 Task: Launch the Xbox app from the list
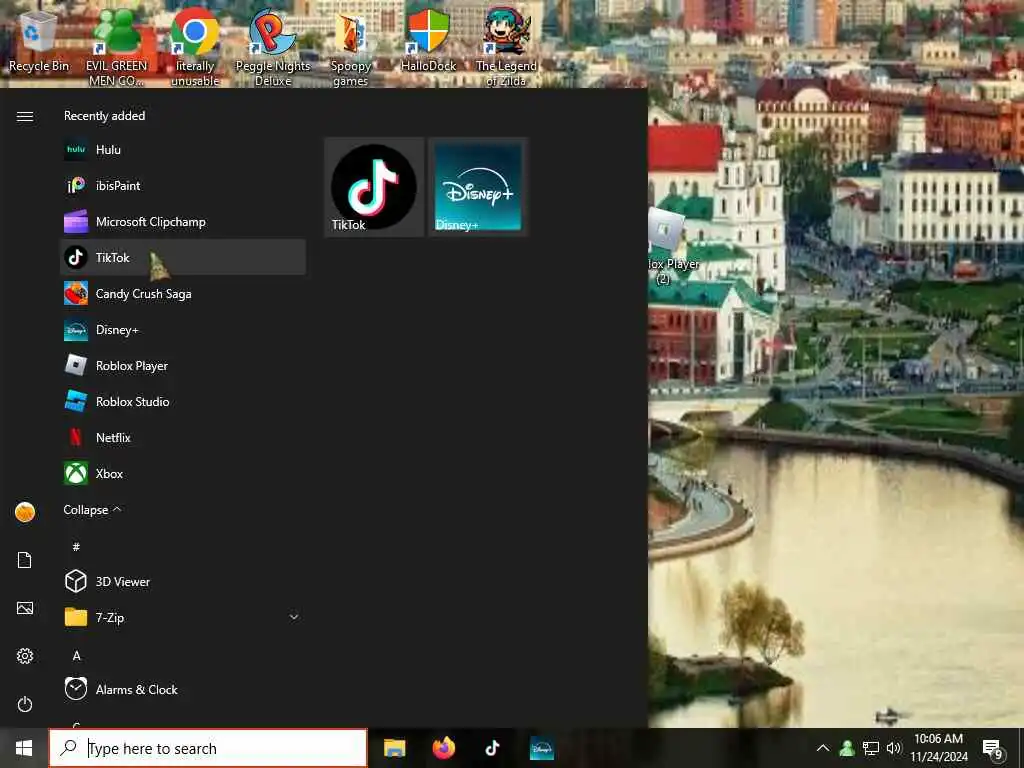(x=182, y=473)
